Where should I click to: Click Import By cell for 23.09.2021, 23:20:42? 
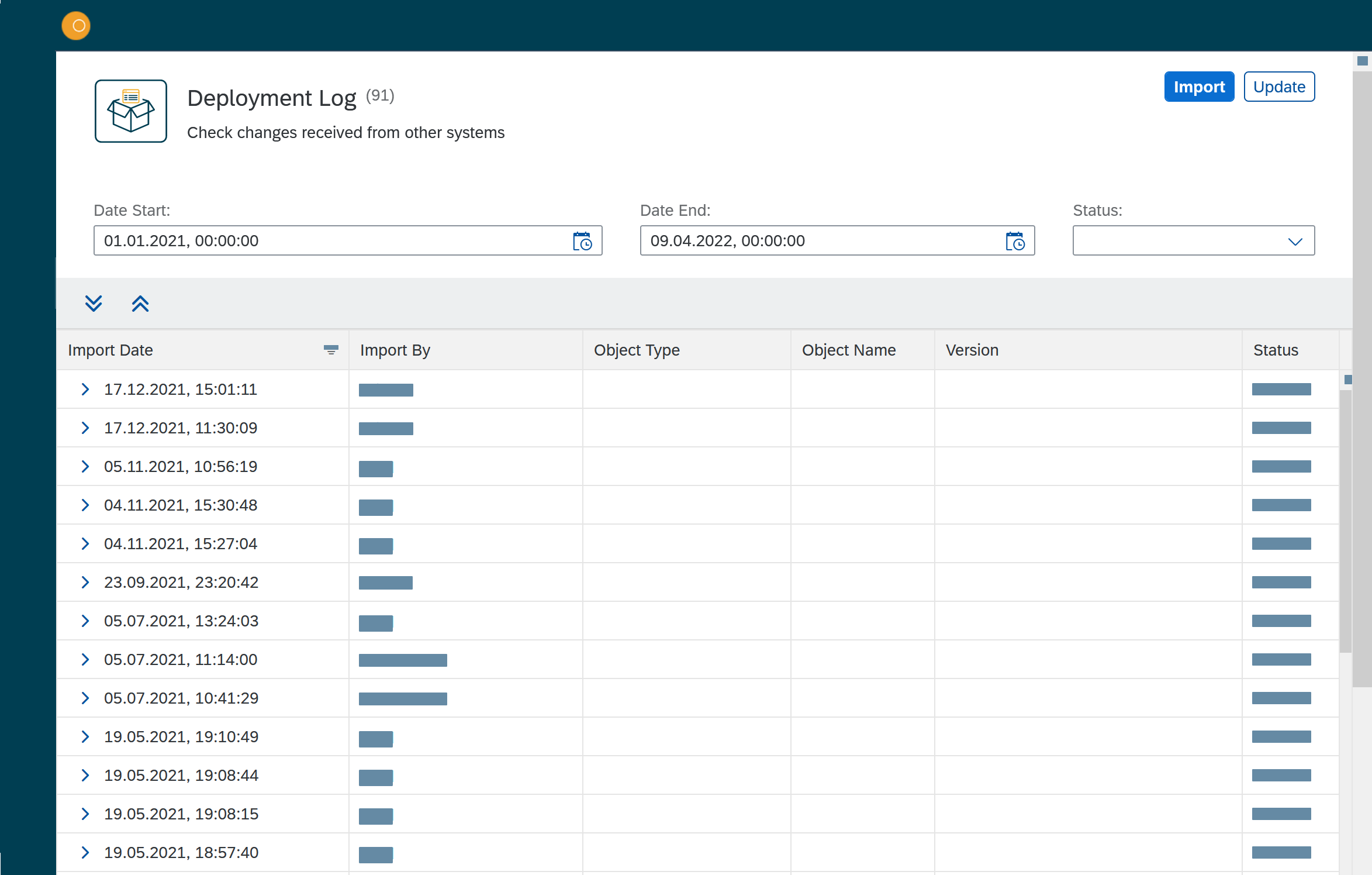(x=466, y=582)
